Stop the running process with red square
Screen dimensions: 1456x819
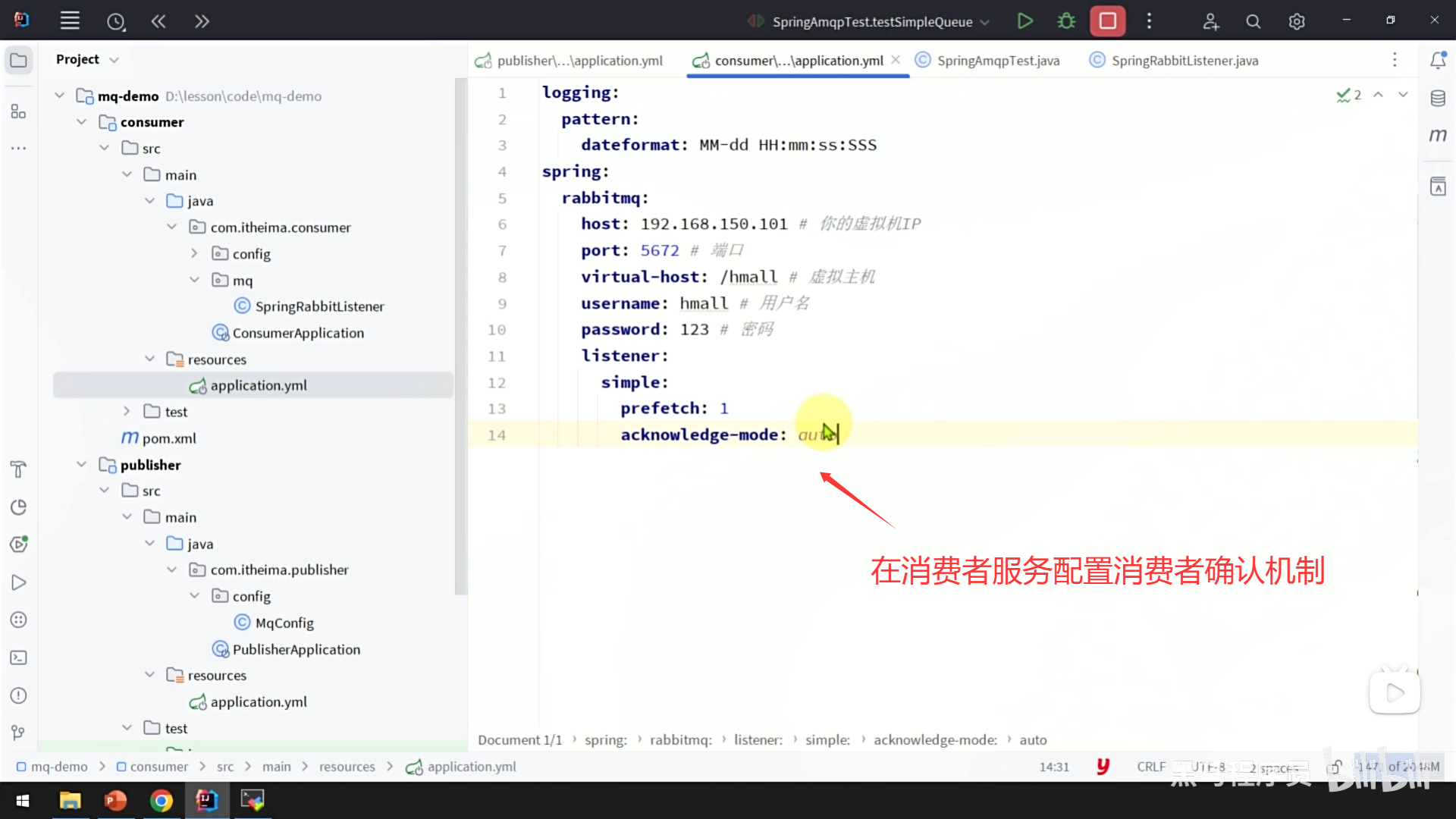[1107, 21]
